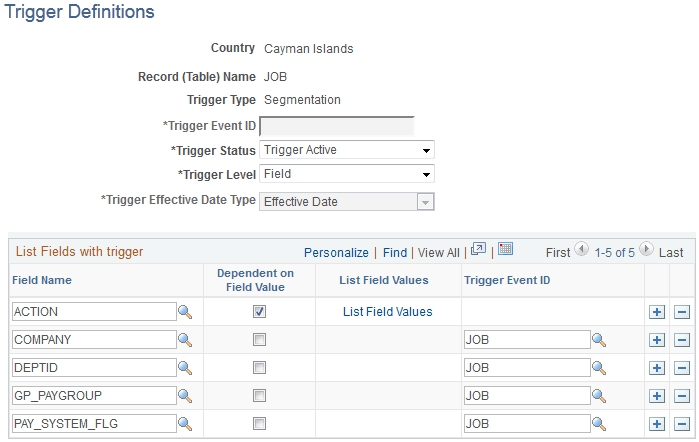Click the Trigger Event ID input field
The width and height of the screenshot is (699, 442).
coord(337,126)
